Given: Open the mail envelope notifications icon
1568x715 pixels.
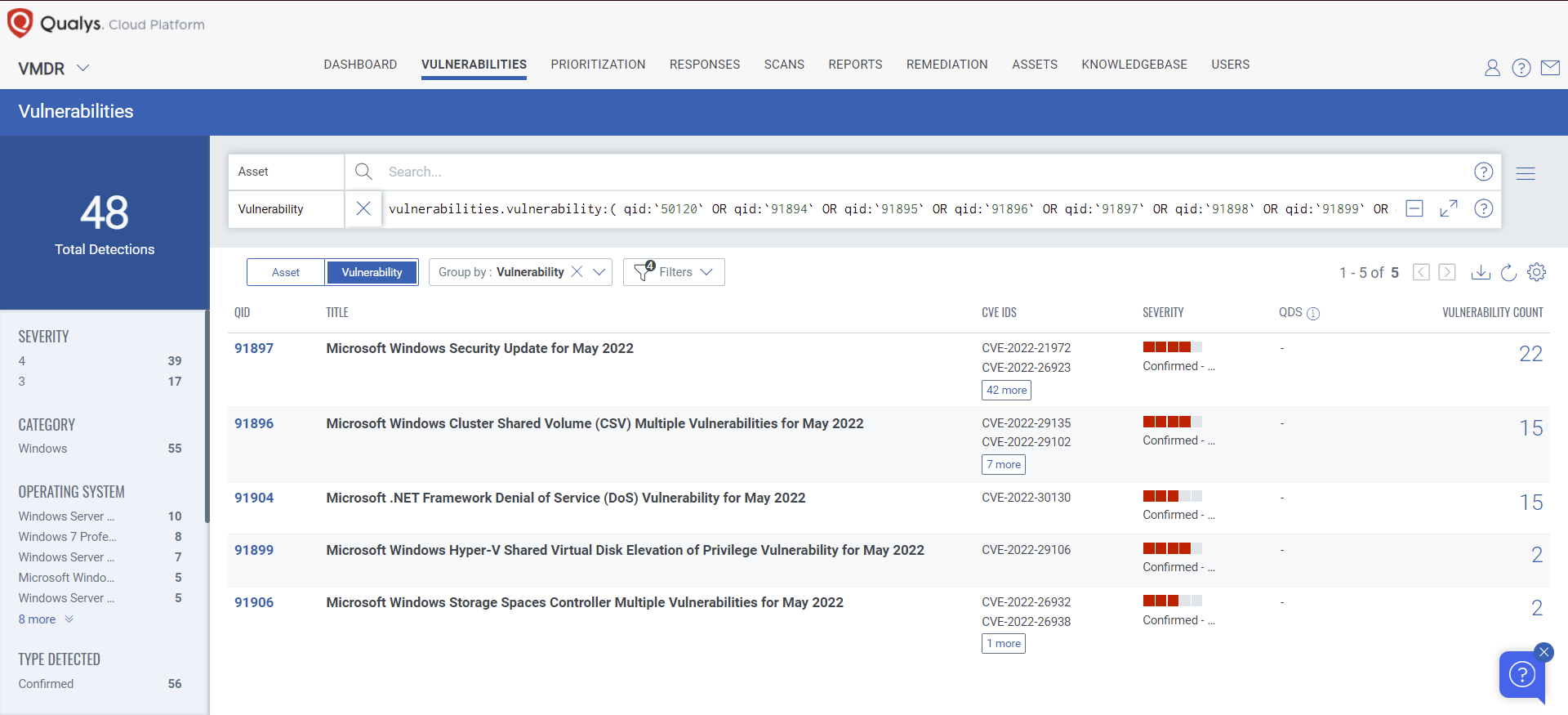Looking at the screenshot, I should (1550, 68).
